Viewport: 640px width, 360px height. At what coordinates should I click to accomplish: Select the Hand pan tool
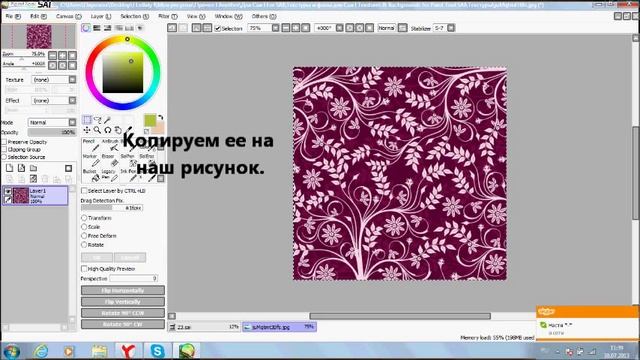[118, 130]
